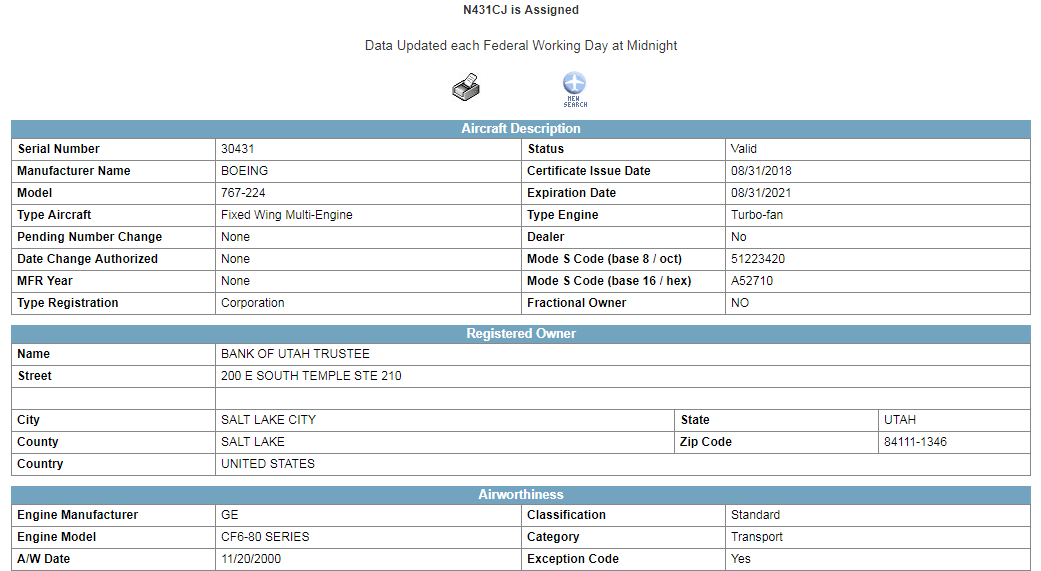Click MFR Year label
The image size is (1041, 571).
[44, 280]
